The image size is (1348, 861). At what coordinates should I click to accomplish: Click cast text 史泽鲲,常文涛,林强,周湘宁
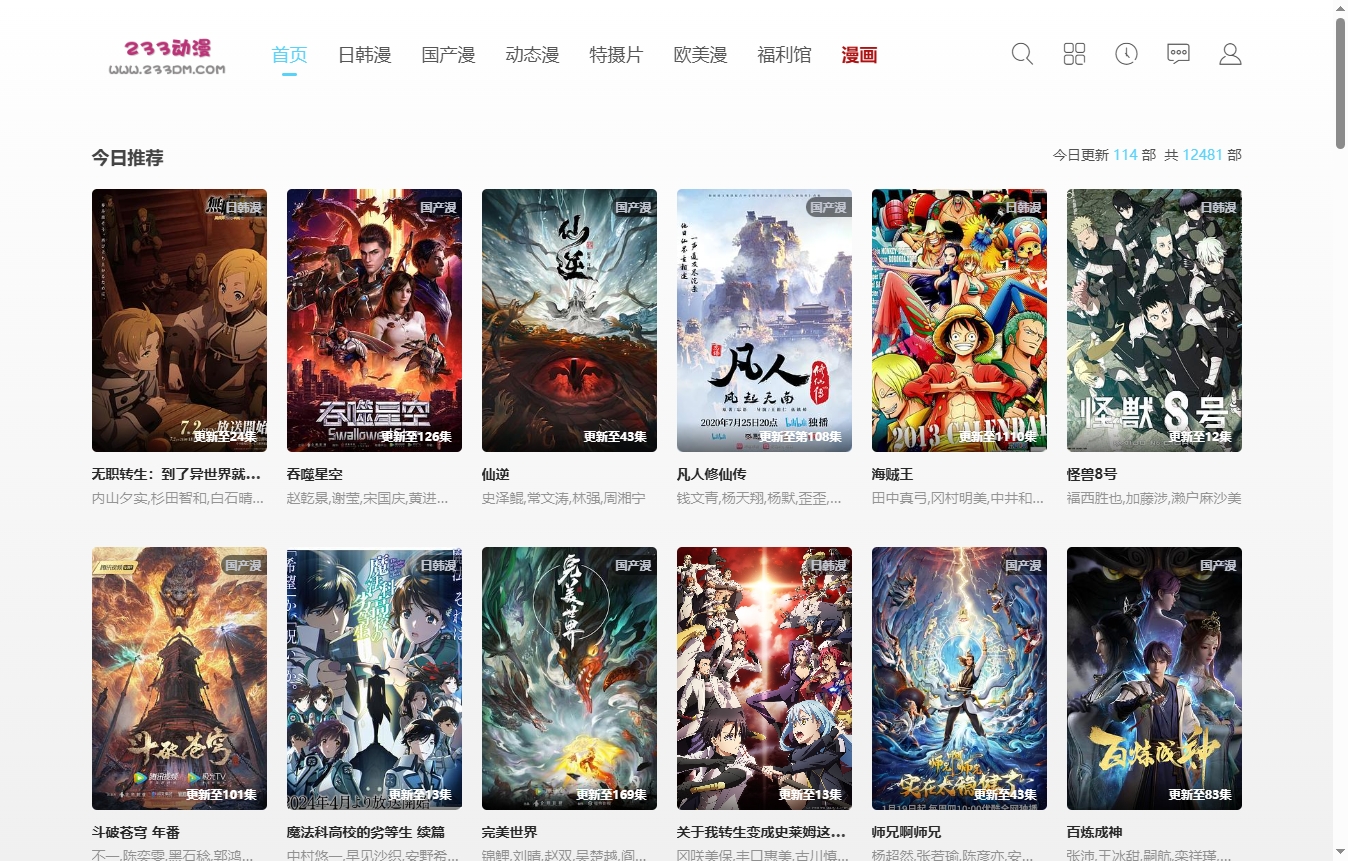564,498
